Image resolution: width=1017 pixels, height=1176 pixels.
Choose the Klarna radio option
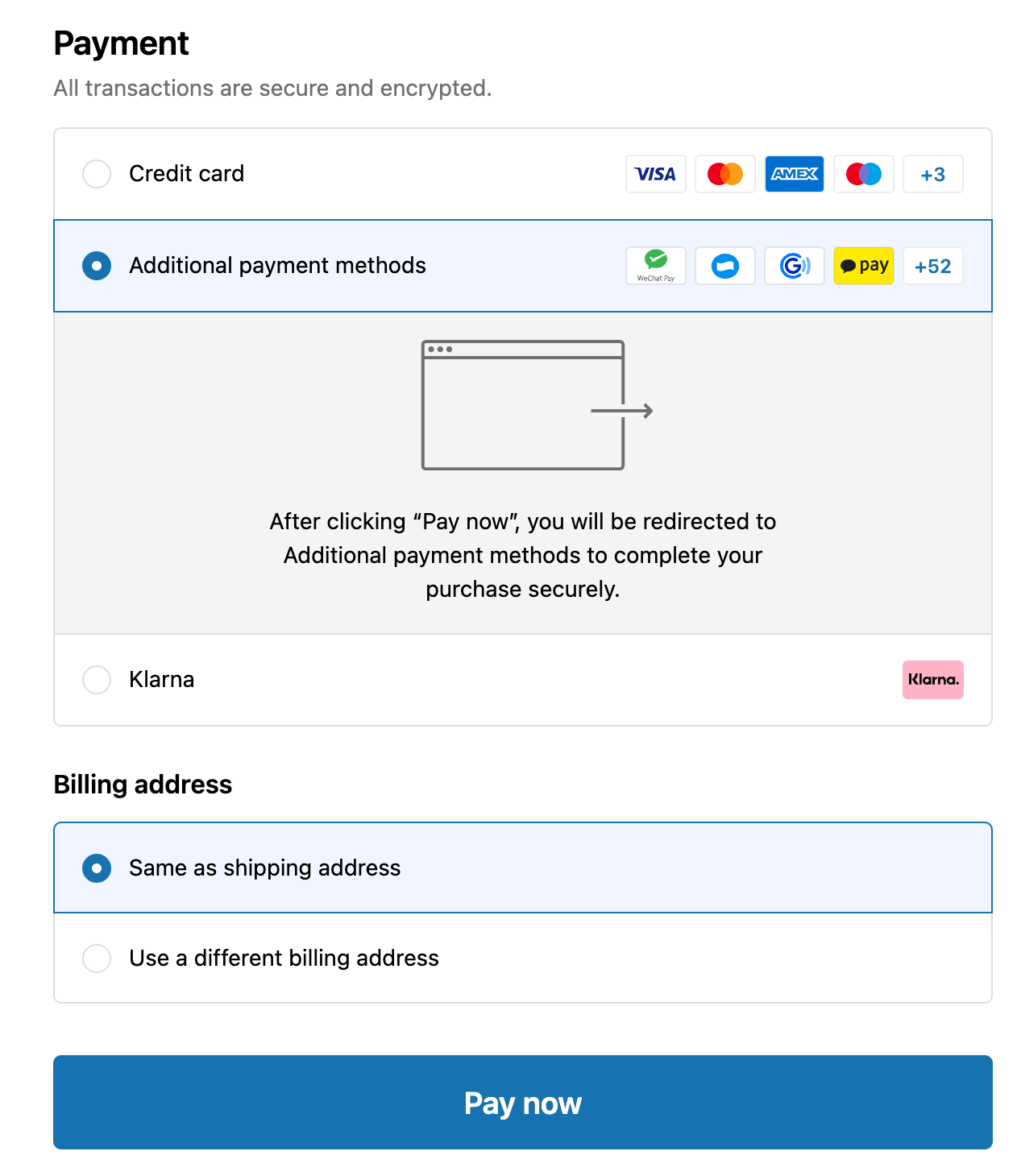pyautogui.click(x=97, y=680)
